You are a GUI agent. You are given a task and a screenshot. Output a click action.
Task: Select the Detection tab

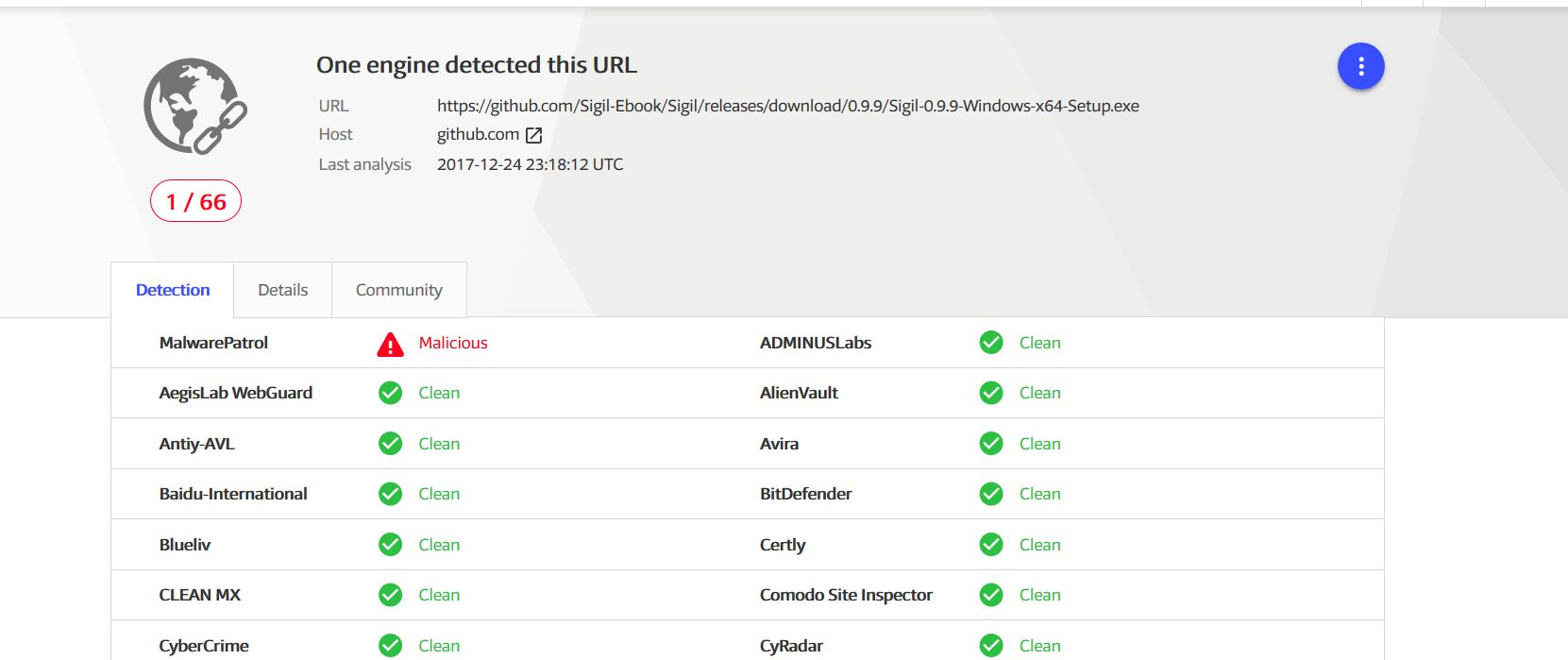173,290
